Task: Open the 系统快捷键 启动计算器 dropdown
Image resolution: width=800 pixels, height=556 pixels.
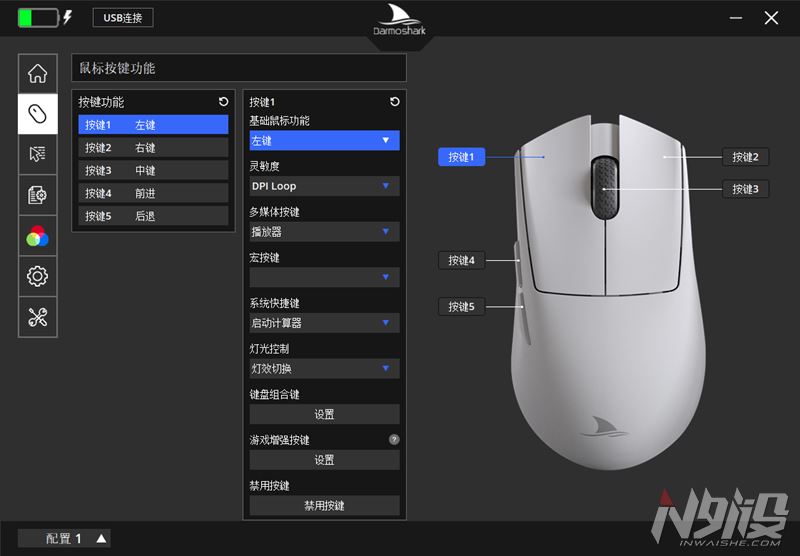Action: (324, 323)
